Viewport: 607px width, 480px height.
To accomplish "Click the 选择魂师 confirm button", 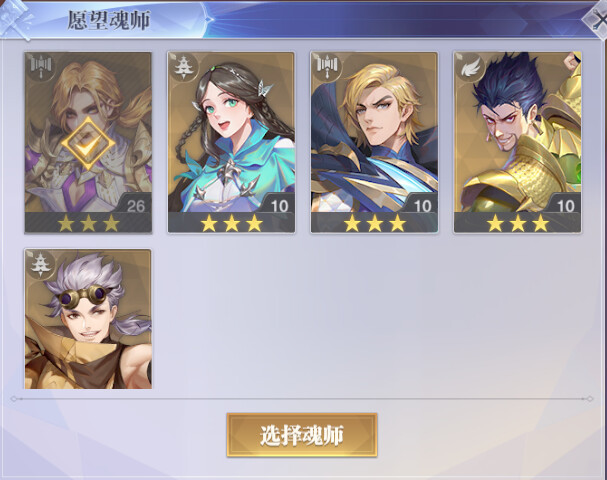I will 302,435.
